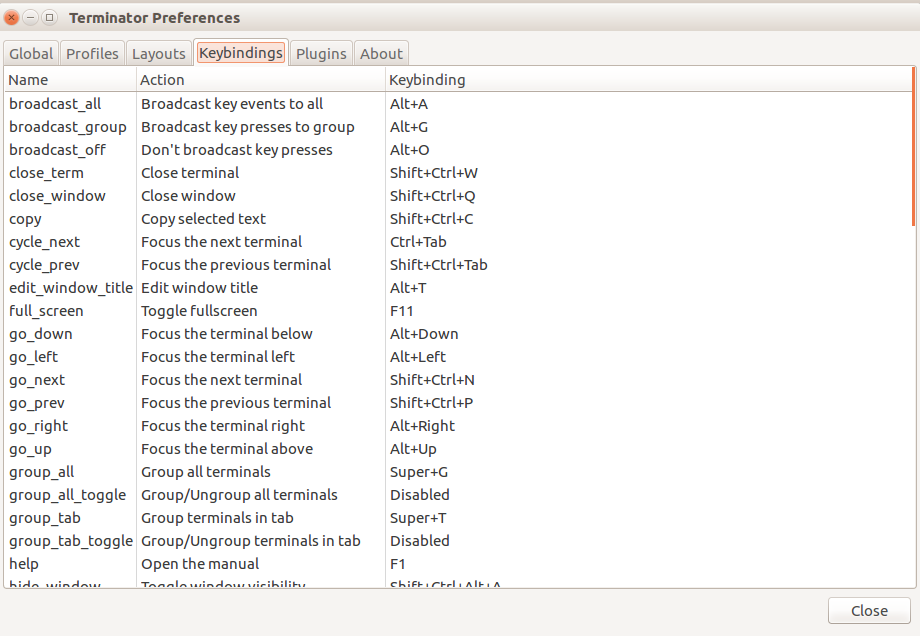Click the 'Toggle fullscreen' action text

[x=199, y=311]
